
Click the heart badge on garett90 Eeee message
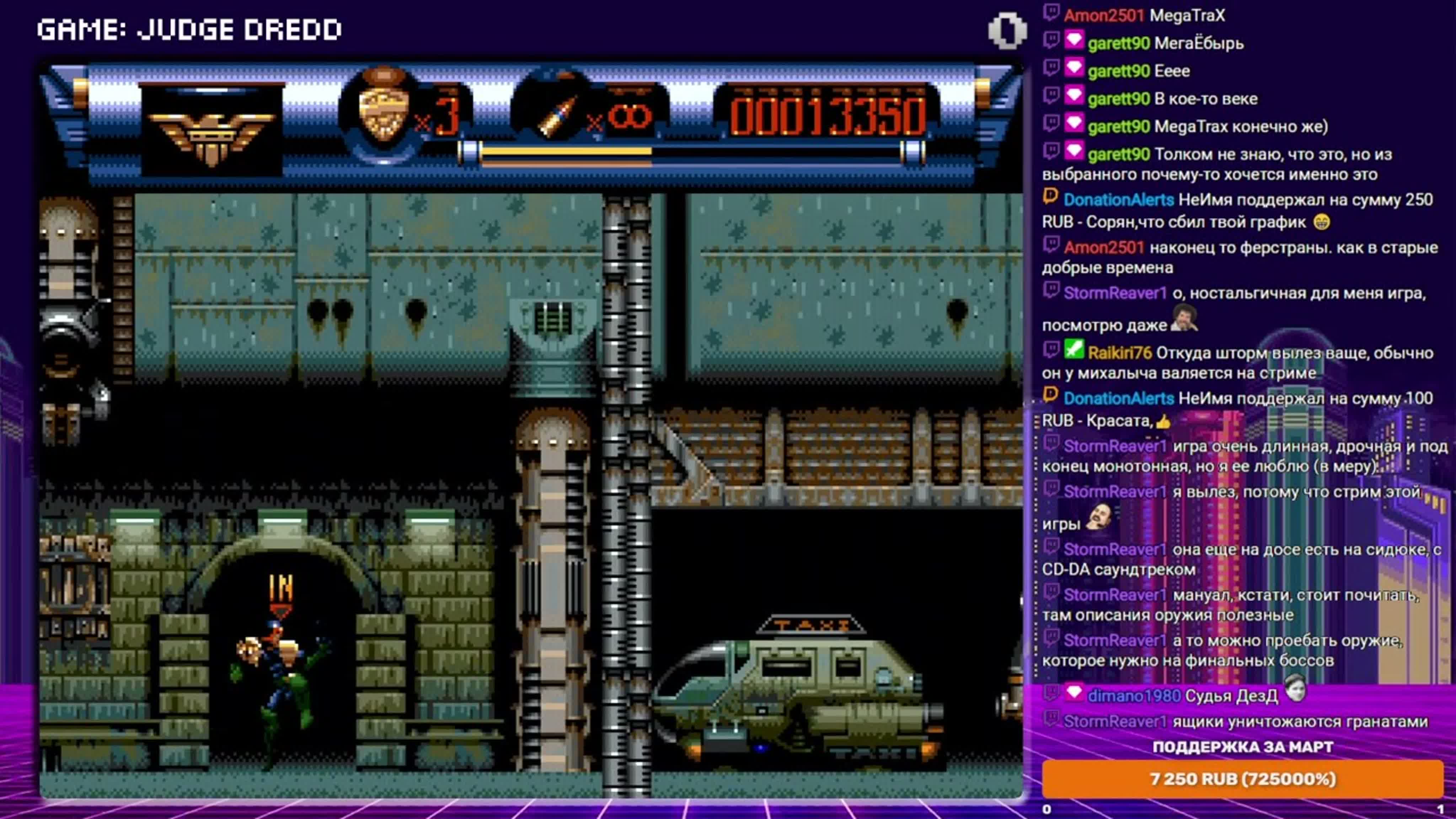(x=1074, y=68)
